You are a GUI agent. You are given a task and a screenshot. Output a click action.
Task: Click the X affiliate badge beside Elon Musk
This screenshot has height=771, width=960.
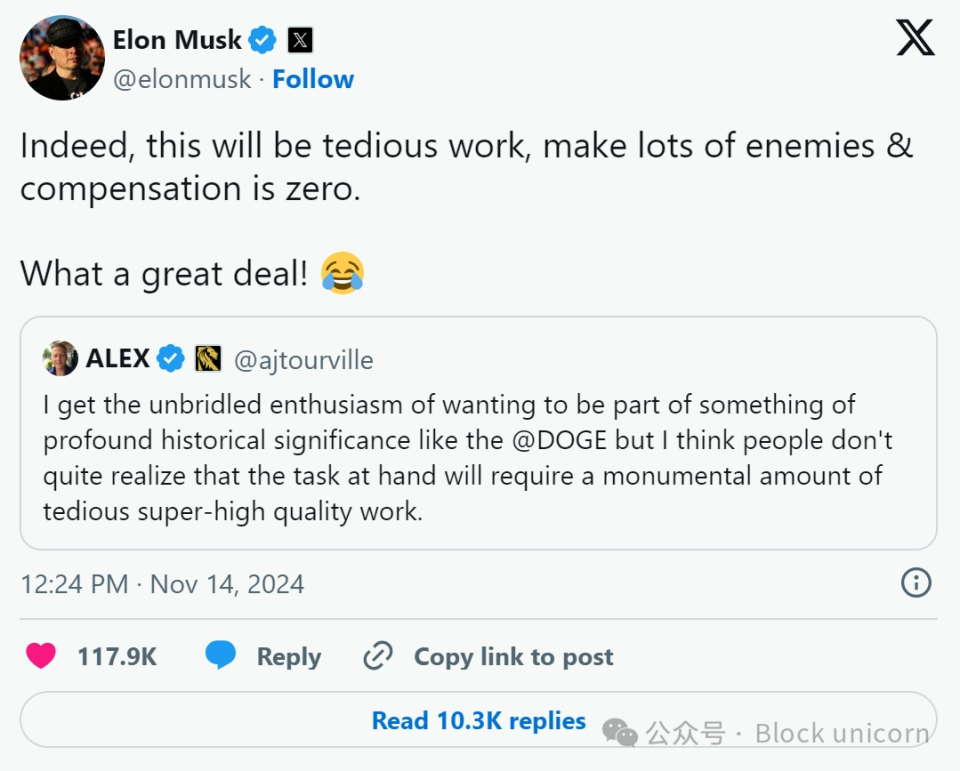click(x=300, y=40)
